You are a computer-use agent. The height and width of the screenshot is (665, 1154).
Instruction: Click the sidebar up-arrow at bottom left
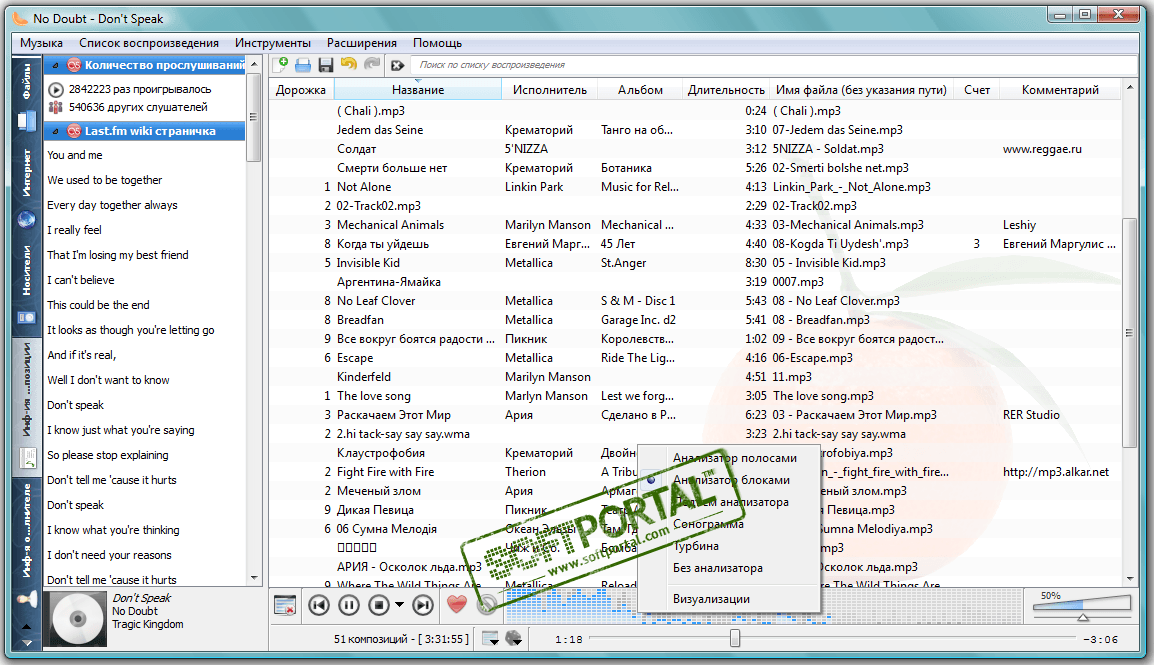pos(26,627)
